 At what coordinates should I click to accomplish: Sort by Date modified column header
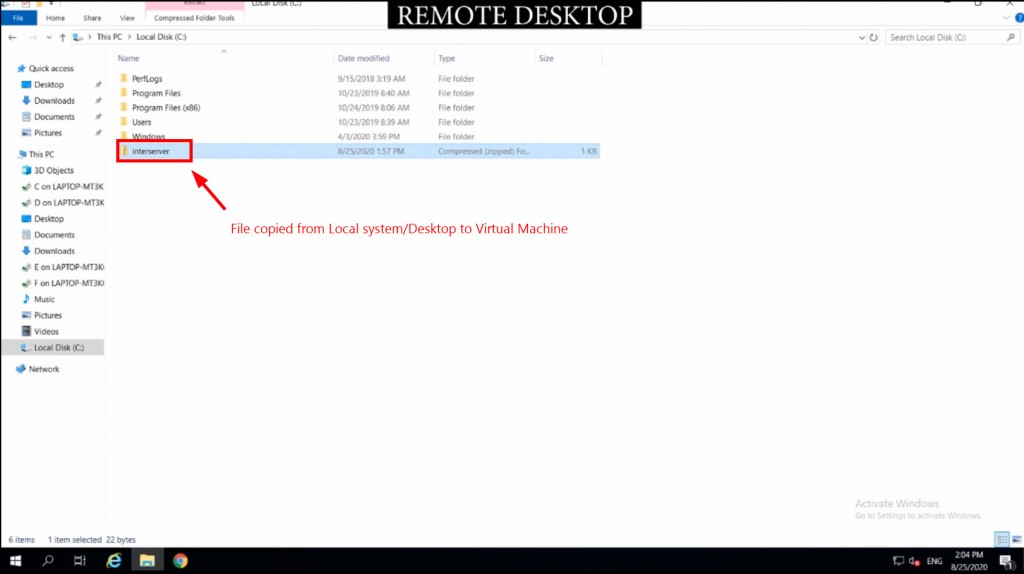[363, 59]
